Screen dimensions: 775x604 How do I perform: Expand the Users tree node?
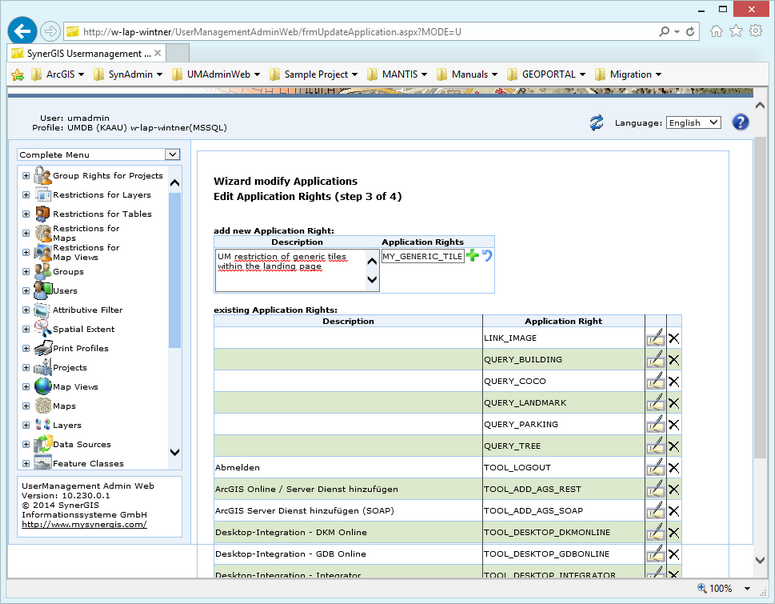26,291
